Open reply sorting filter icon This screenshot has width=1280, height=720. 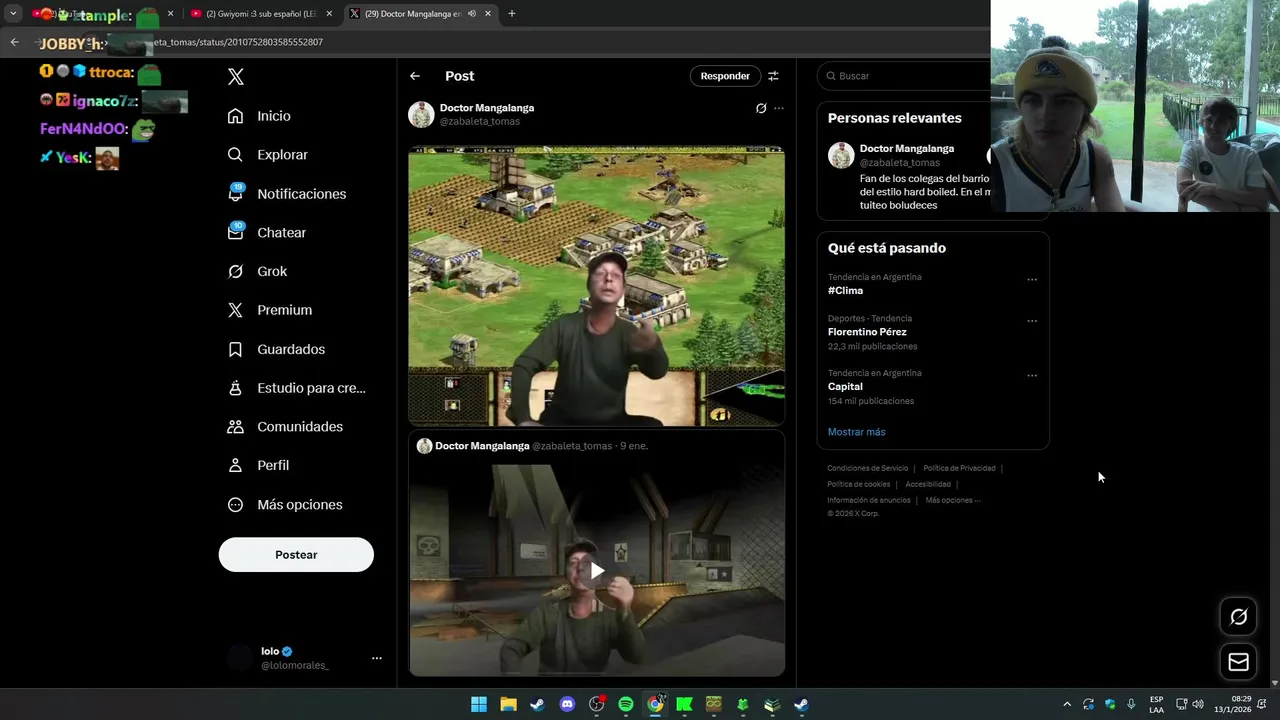773,76
